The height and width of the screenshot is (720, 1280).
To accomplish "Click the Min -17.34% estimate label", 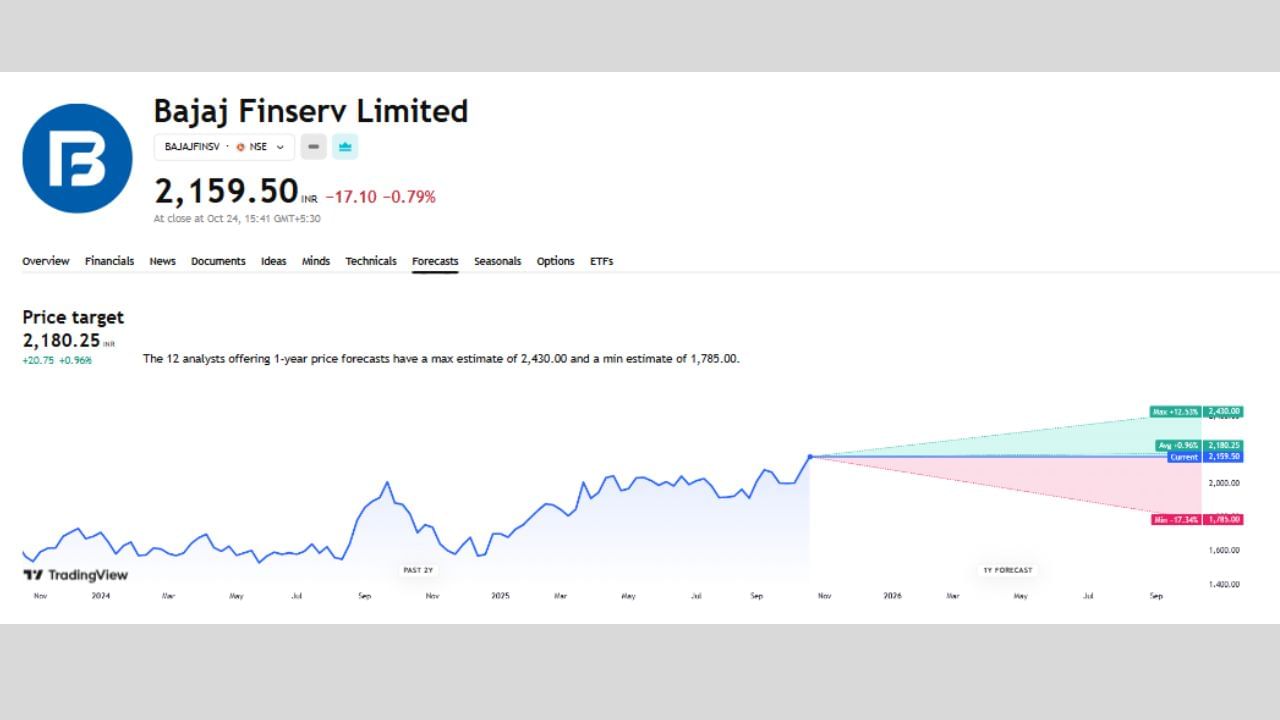I will [x=1175, y=519].
